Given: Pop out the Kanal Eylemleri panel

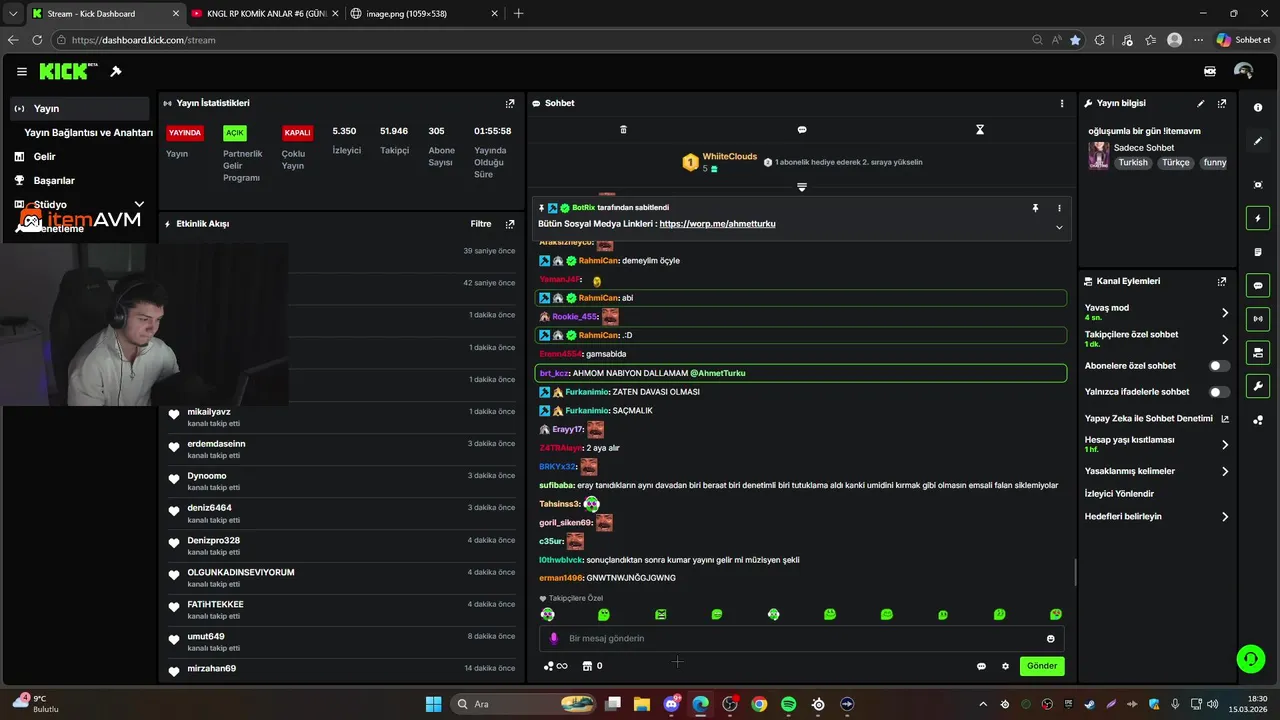Looking at the screenshot, I should click(1222, 282).
